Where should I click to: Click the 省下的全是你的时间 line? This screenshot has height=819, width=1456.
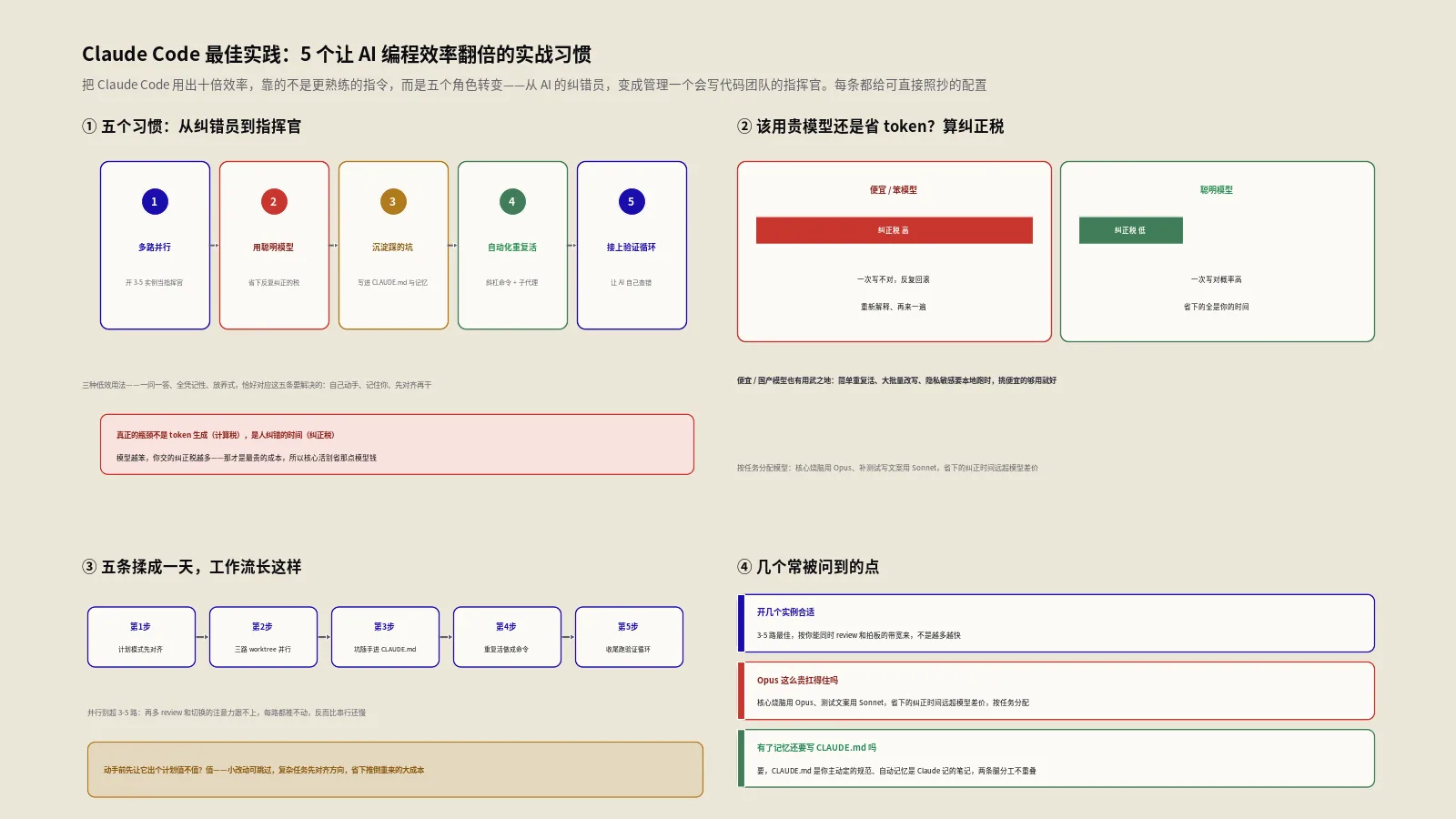click(x=1217, y=308)
